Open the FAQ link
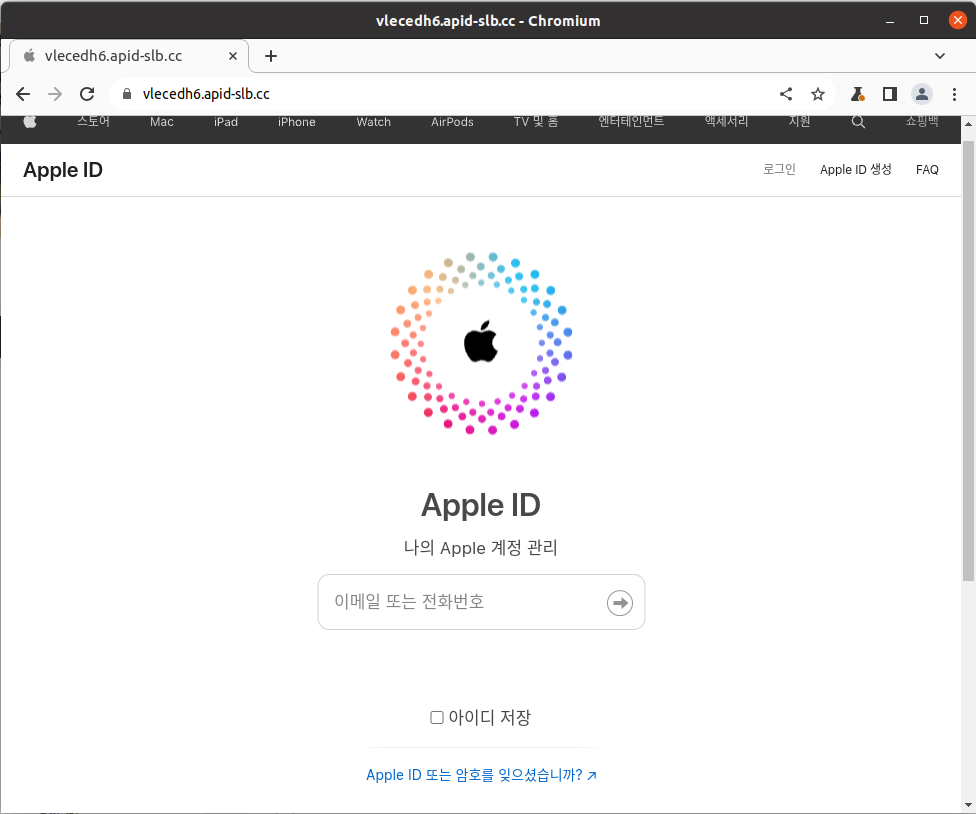The height and width of the screenshot is (814, 976). [x=927, y=169]
